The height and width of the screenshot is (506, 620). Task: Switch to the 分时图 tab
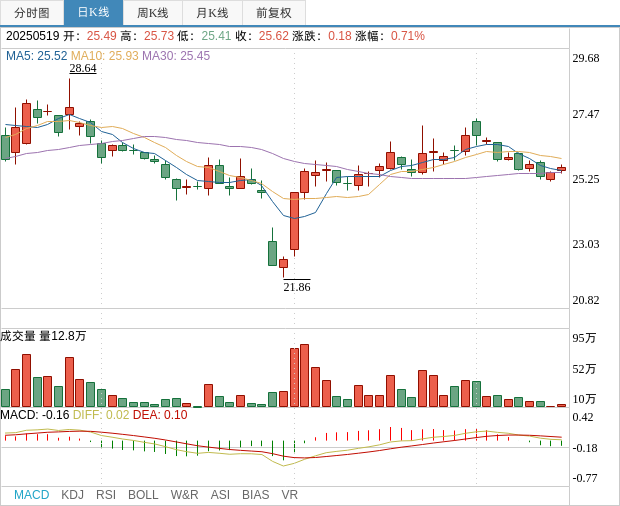click(32, 13)
